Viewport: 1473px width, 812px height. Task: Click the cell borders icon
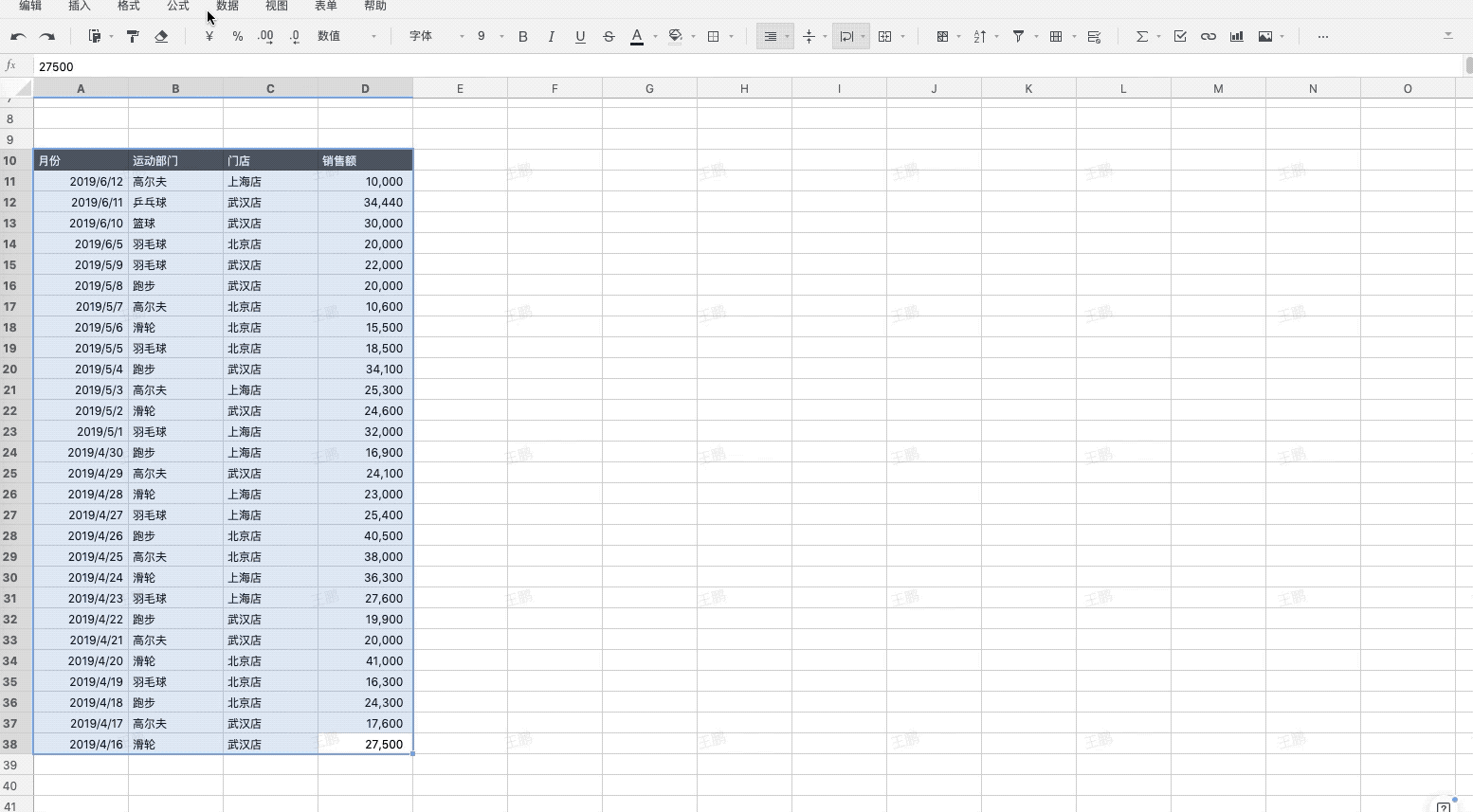714,37
